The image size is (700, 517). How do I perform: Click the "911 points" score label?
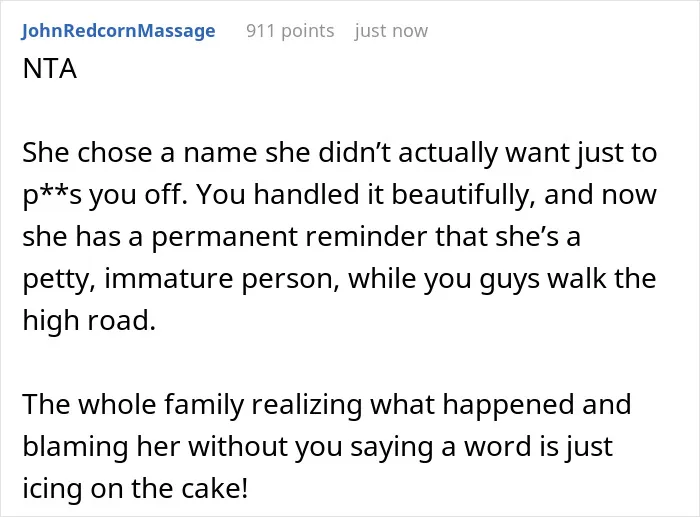tap(290, 31)
